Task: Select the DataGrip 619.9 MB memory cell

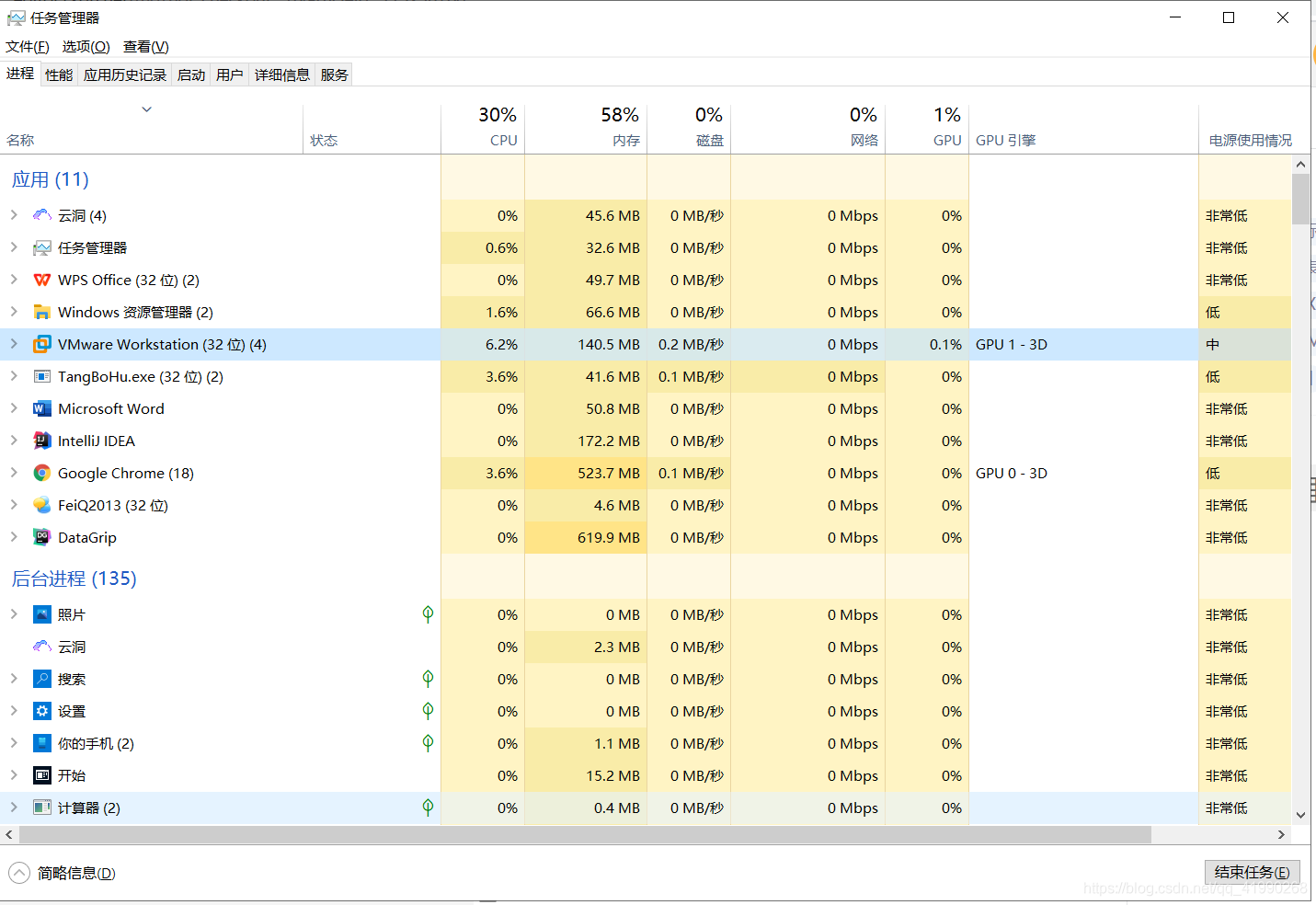Action: coord(586,537)
